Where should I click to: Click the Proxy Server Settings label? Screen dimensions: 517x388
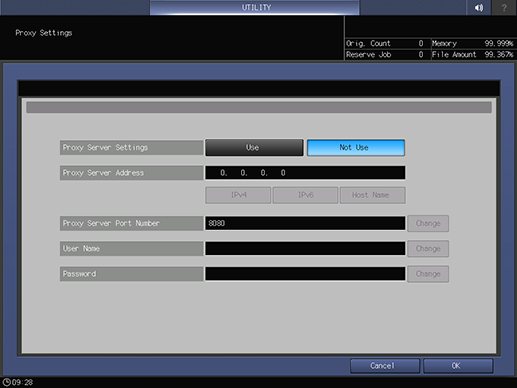pyautogui.click(x=132, y=147)
